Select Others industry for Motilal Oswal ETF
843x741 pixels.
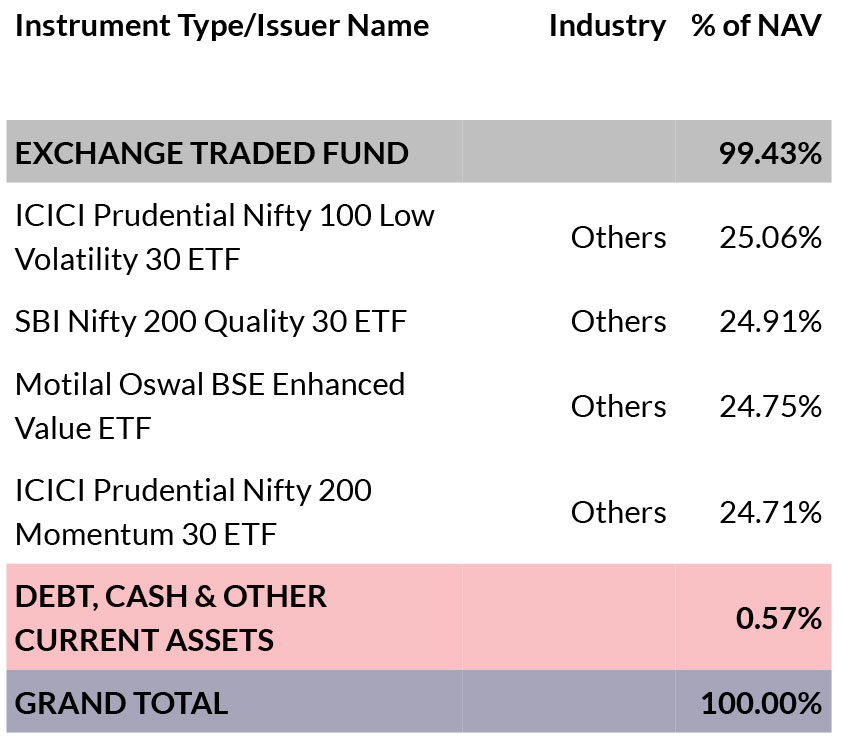click(x=618, y=407)
